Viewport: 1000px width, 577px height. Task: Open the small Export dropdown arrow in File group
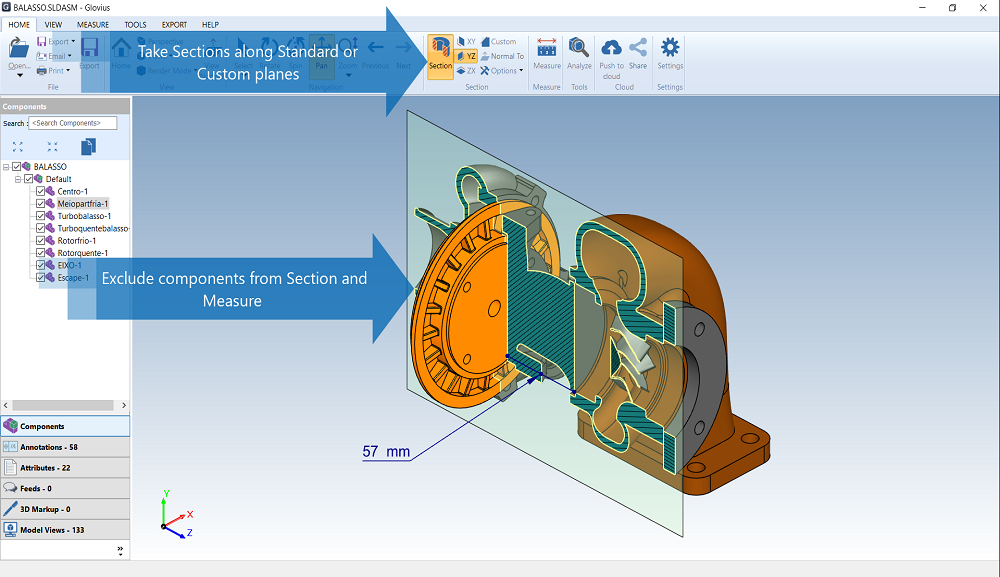[x=73, y=41]
